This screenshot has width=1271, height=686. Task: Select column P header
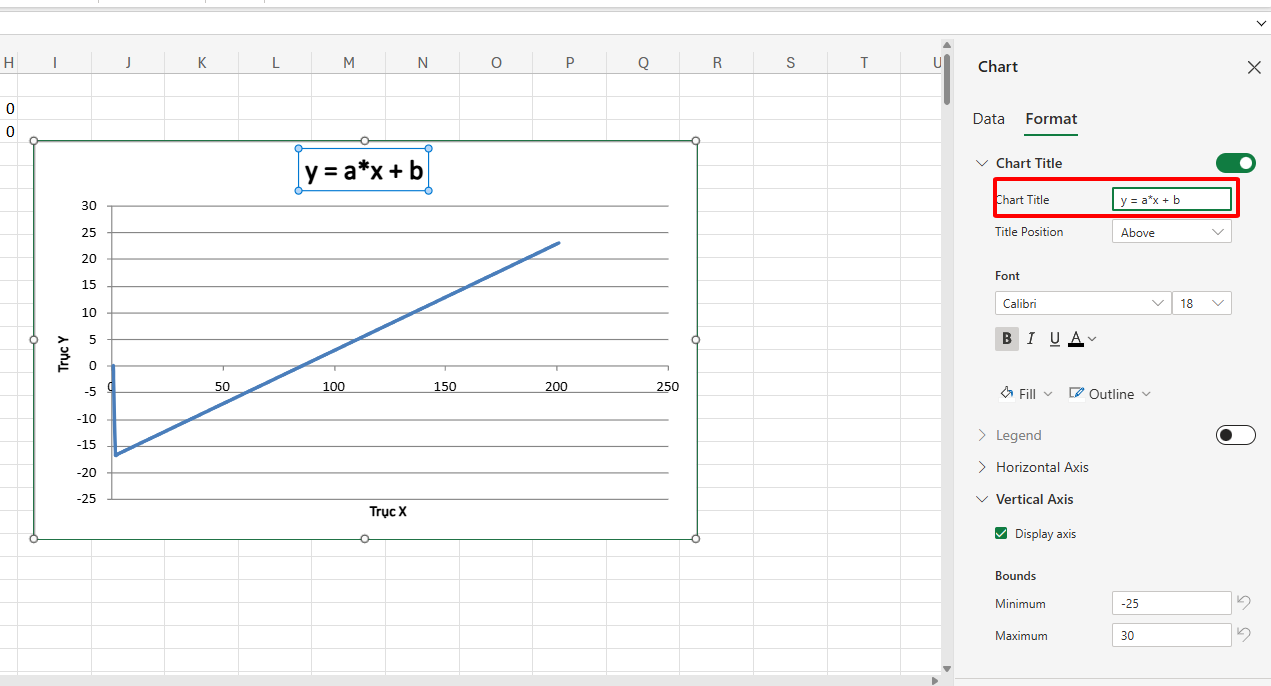pos(570,63)
